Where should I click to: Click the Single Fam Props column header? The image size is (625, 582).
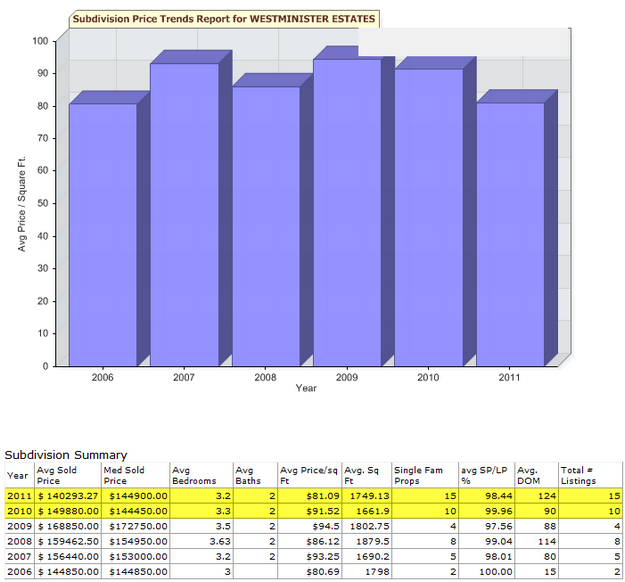425,475
